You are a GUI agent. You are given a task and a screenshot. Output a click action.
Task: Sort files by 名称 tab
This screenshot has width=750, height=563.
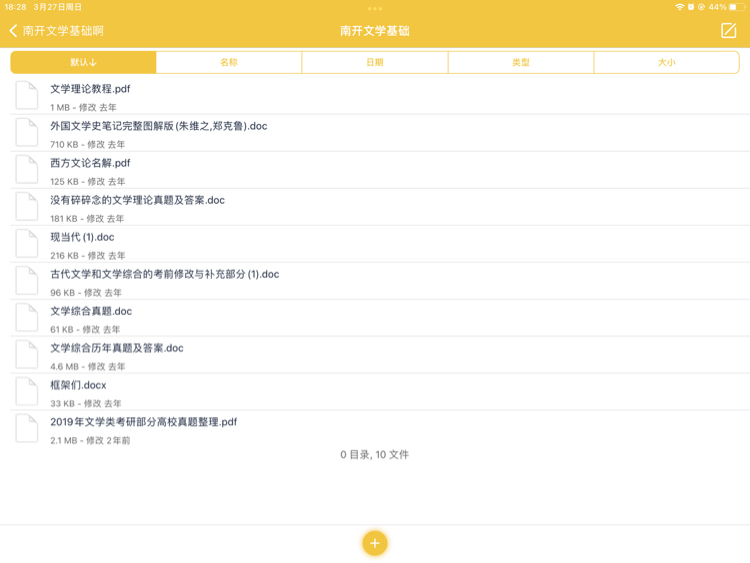pyautogui.click(x=229, y=62)
